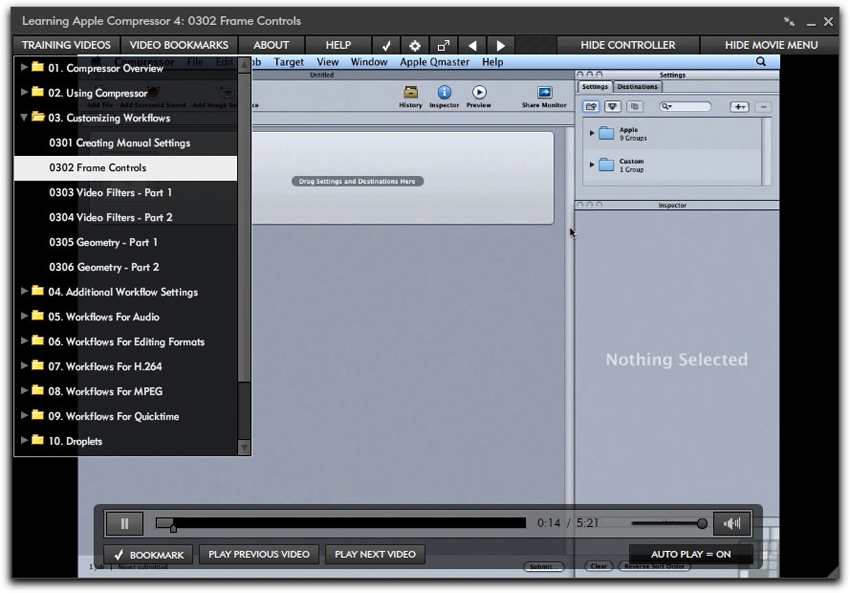Click the checkmark icon in the top toolbar

point(387,46)
